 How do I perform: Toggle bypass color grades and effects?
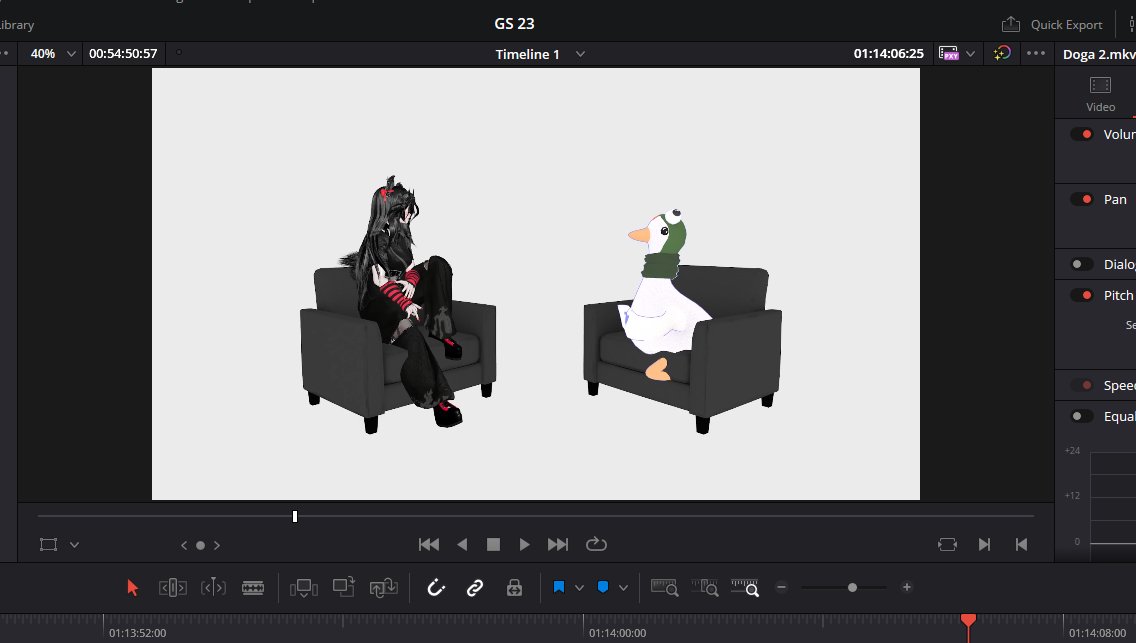click(x=1002, y=53)
